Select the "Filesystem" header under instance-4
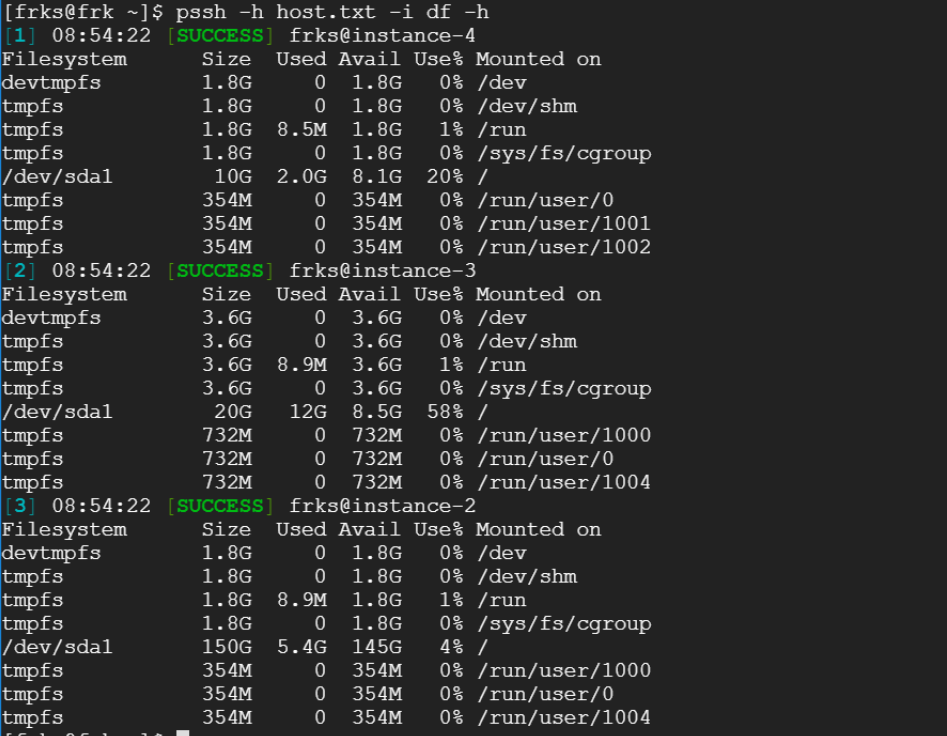The width and height of the screenshot is (947, 736). click(65, 59)
